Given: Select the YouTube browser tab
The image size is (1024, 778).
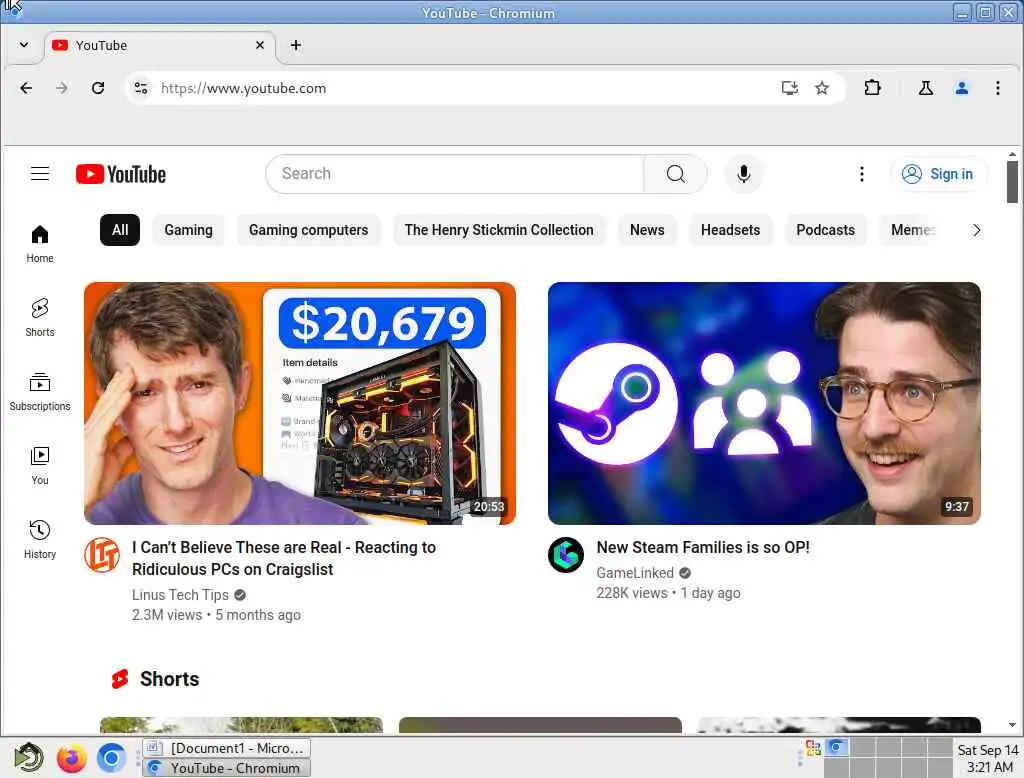Looking at the screenshot, I should click(160, 46).
